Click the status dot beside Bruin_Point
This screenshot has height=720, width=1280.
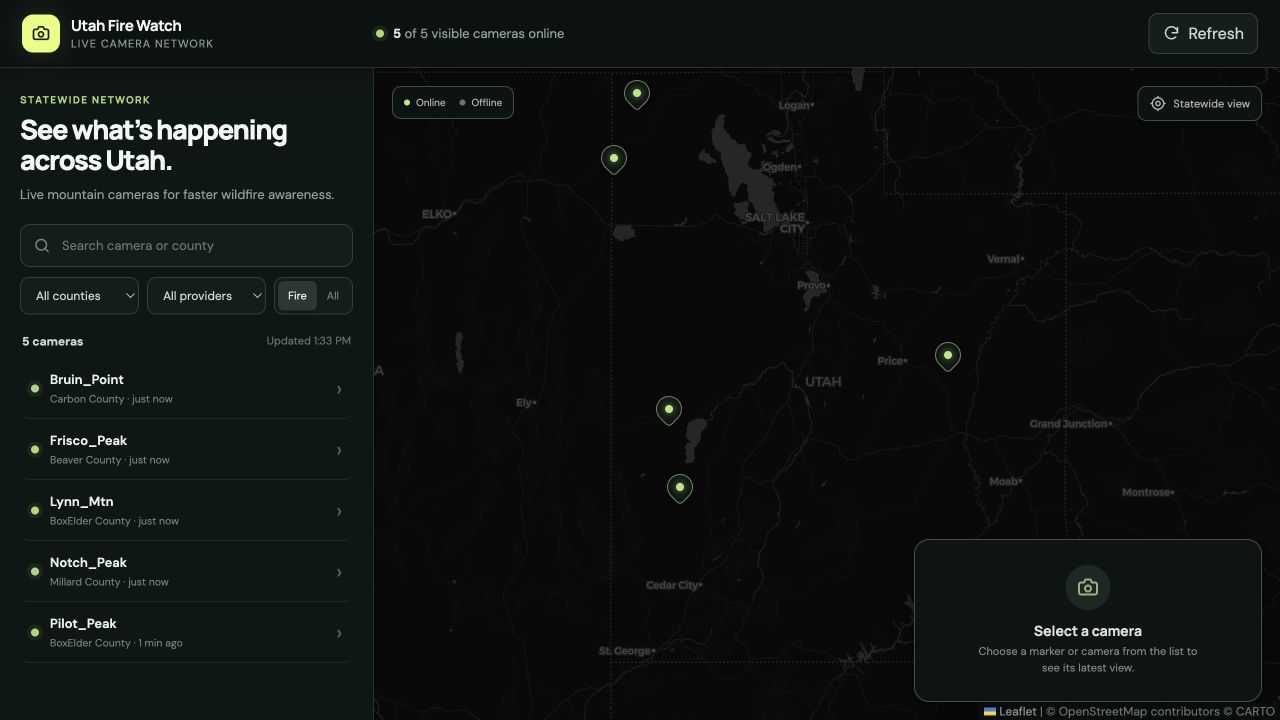click(35, 389)
